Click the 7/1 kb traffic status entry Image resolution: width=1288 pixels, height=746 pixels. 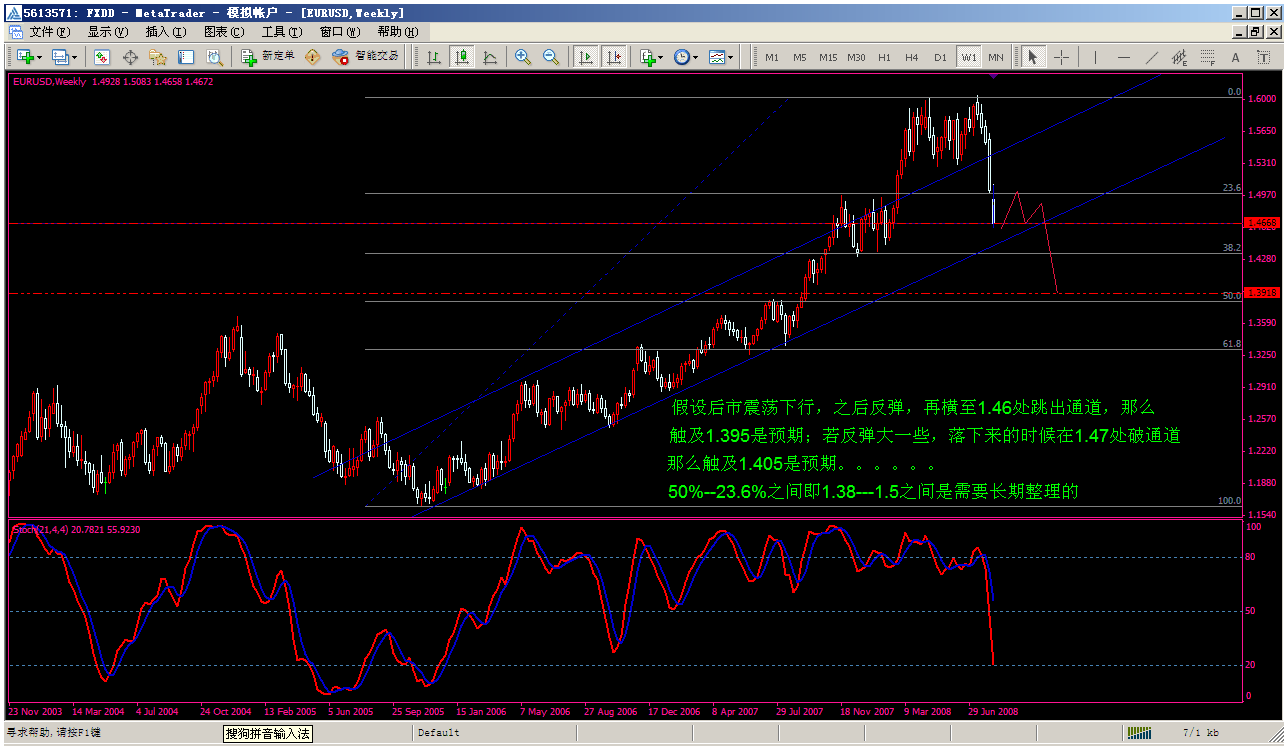[x=1201, y=733]
